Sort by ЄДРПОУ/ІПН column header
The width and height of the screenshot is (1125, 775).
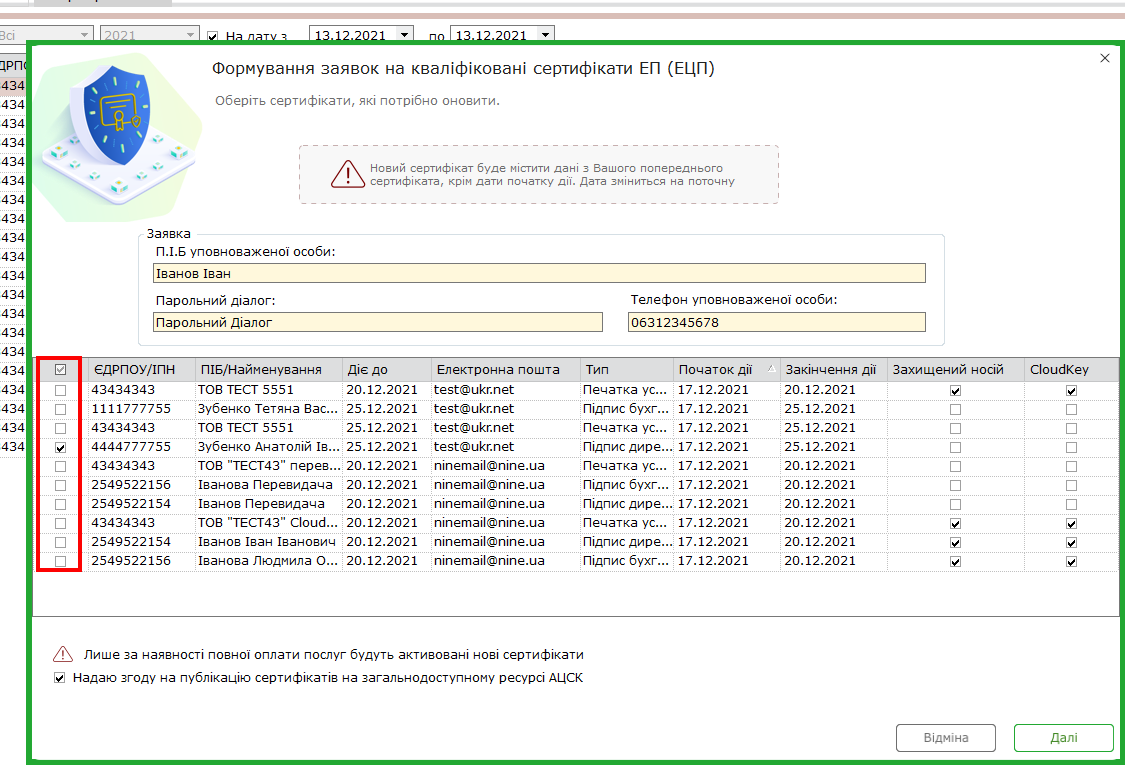(x=133, y=370)
